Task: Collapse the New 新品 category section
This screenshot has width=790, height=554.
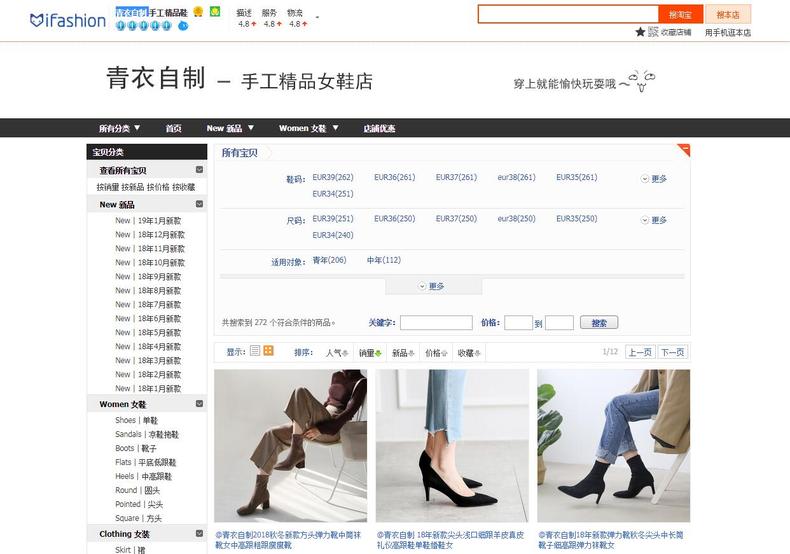Action: [x=199, y=204]
